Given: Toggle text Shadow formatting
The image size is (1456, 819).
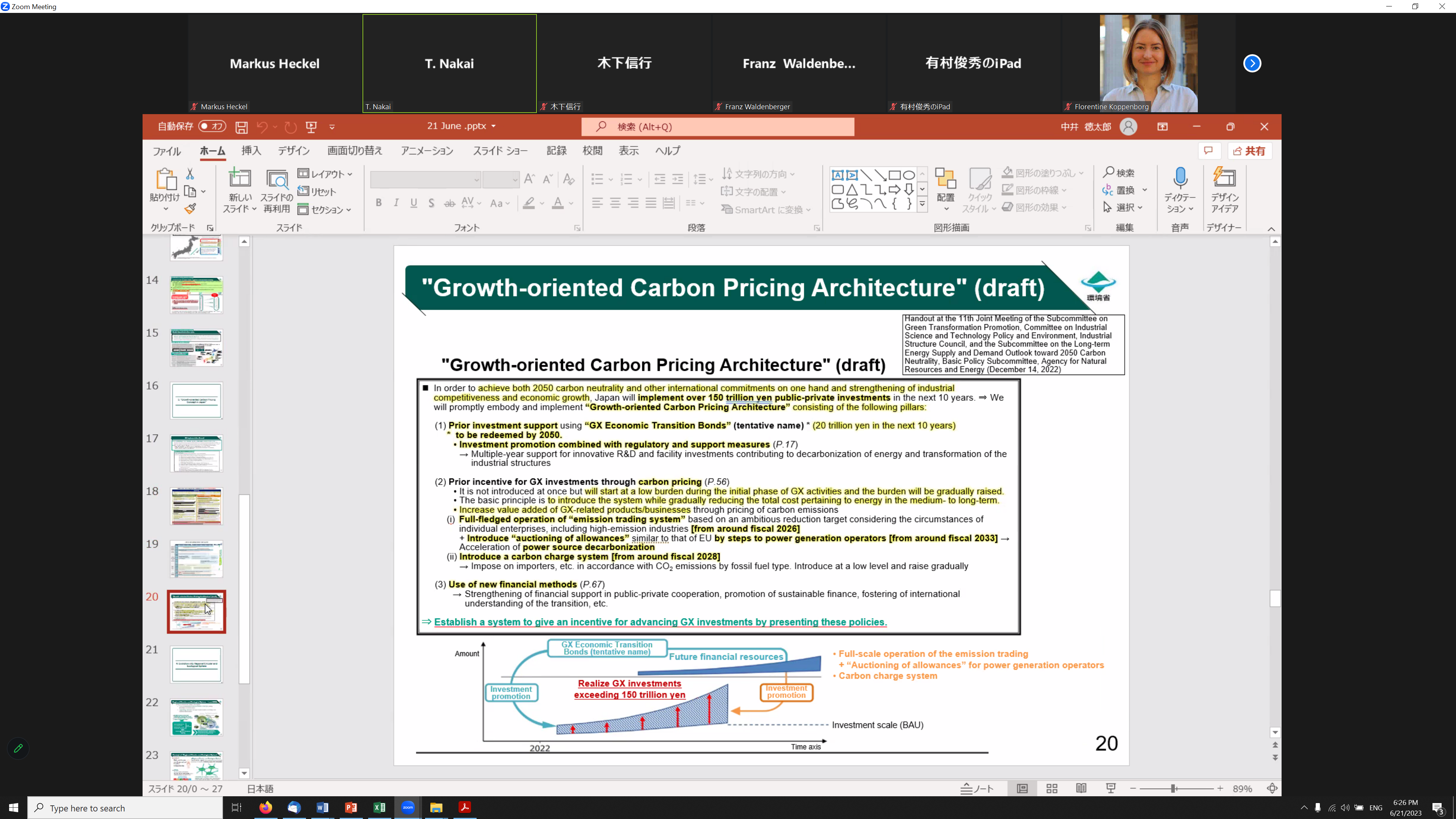Looking at the screenshot, I should pos(431,203).
